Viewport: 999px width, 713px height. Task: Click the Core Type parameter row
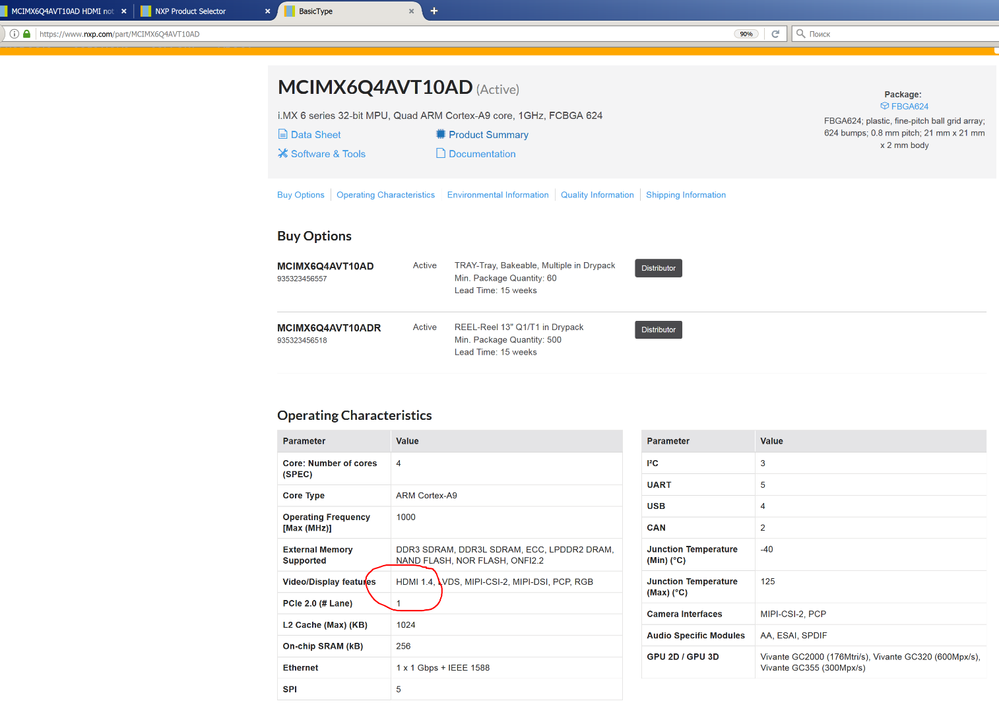(450, 496)
